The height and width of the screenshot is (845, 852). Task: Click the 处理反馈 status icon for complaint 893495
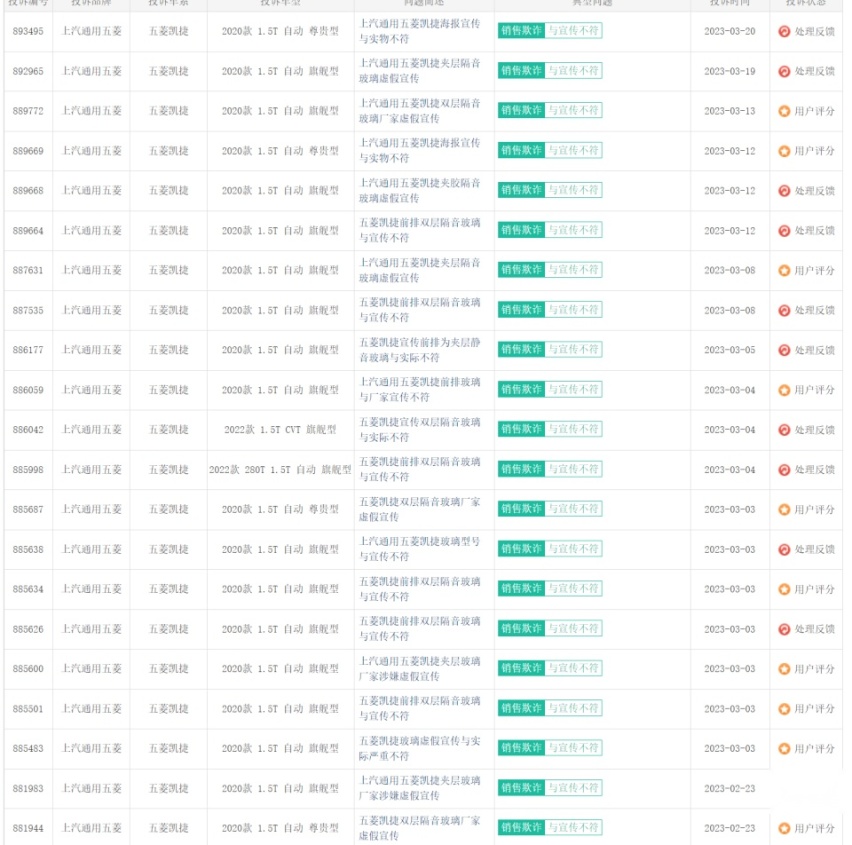[784, 32]
